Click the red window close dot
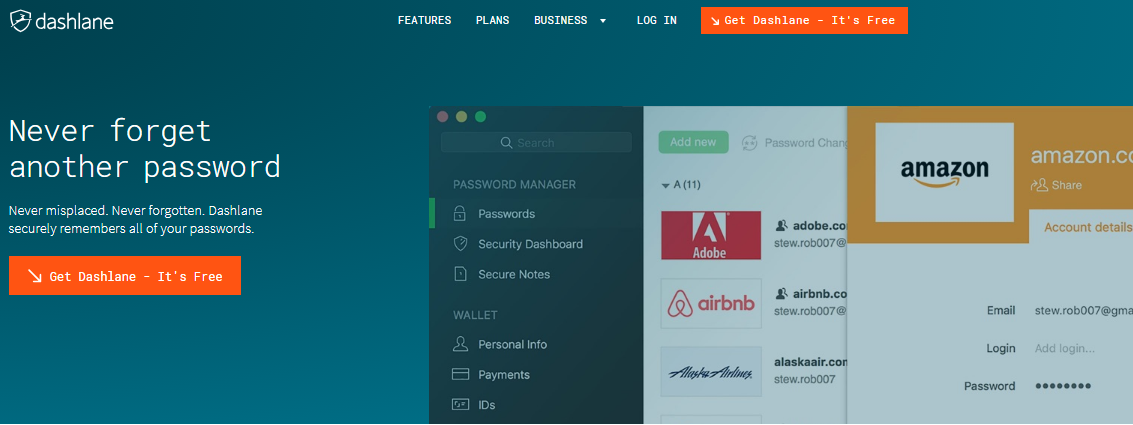1133x425 pixels. coord(443,116)
